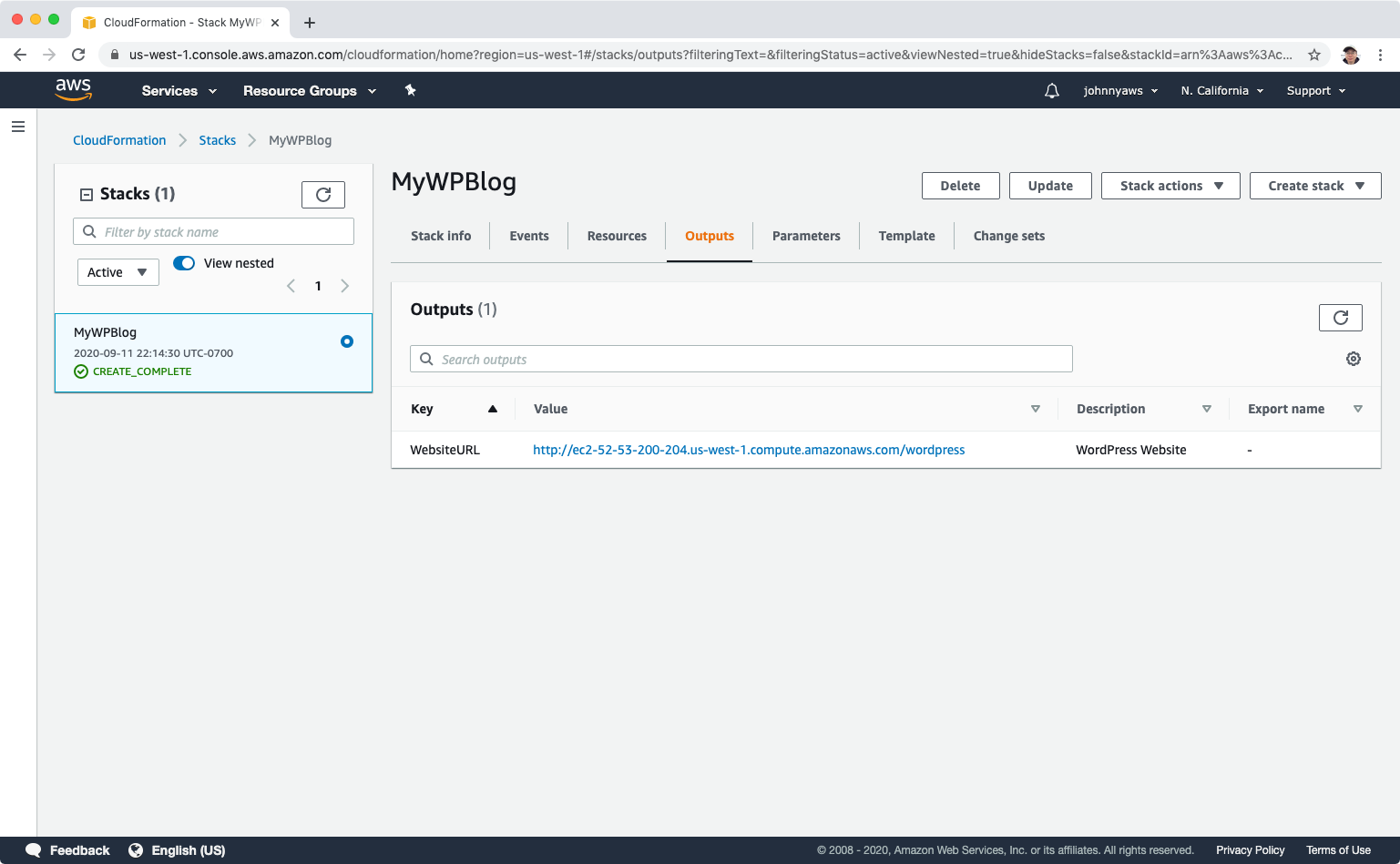Sort by Value column arrow
The image size is (1400, 864).
click(1036, 409)
